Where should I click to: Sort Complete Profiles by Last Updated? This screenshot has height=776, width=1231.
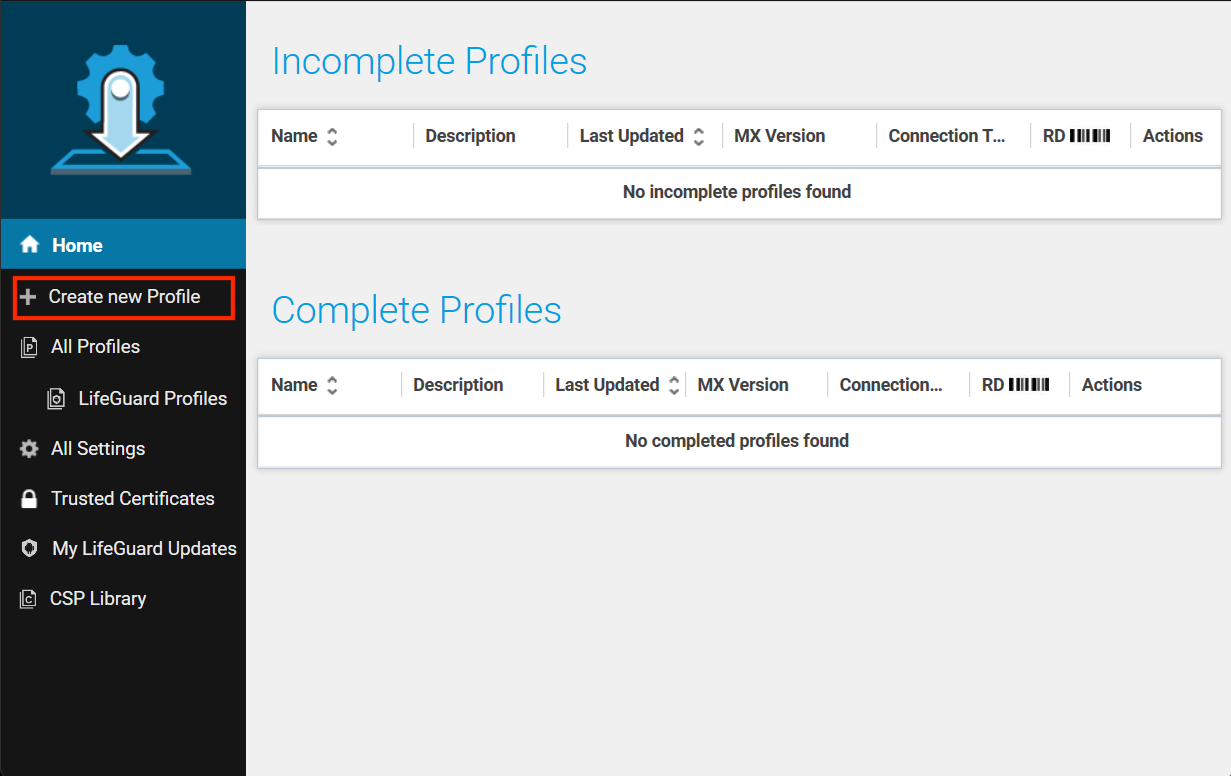pos(674,386)
